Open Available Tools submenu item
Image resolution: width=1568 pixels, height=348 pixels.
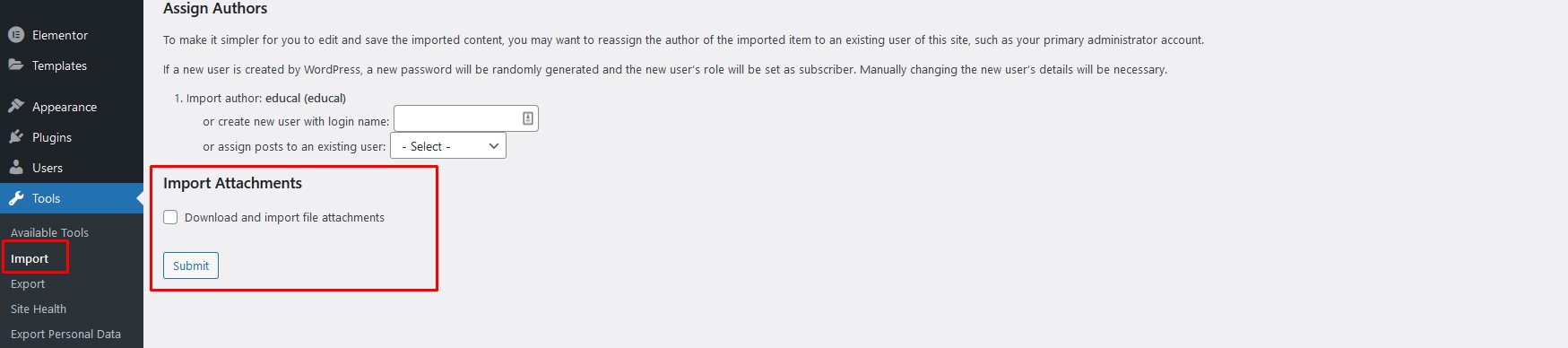49,232
